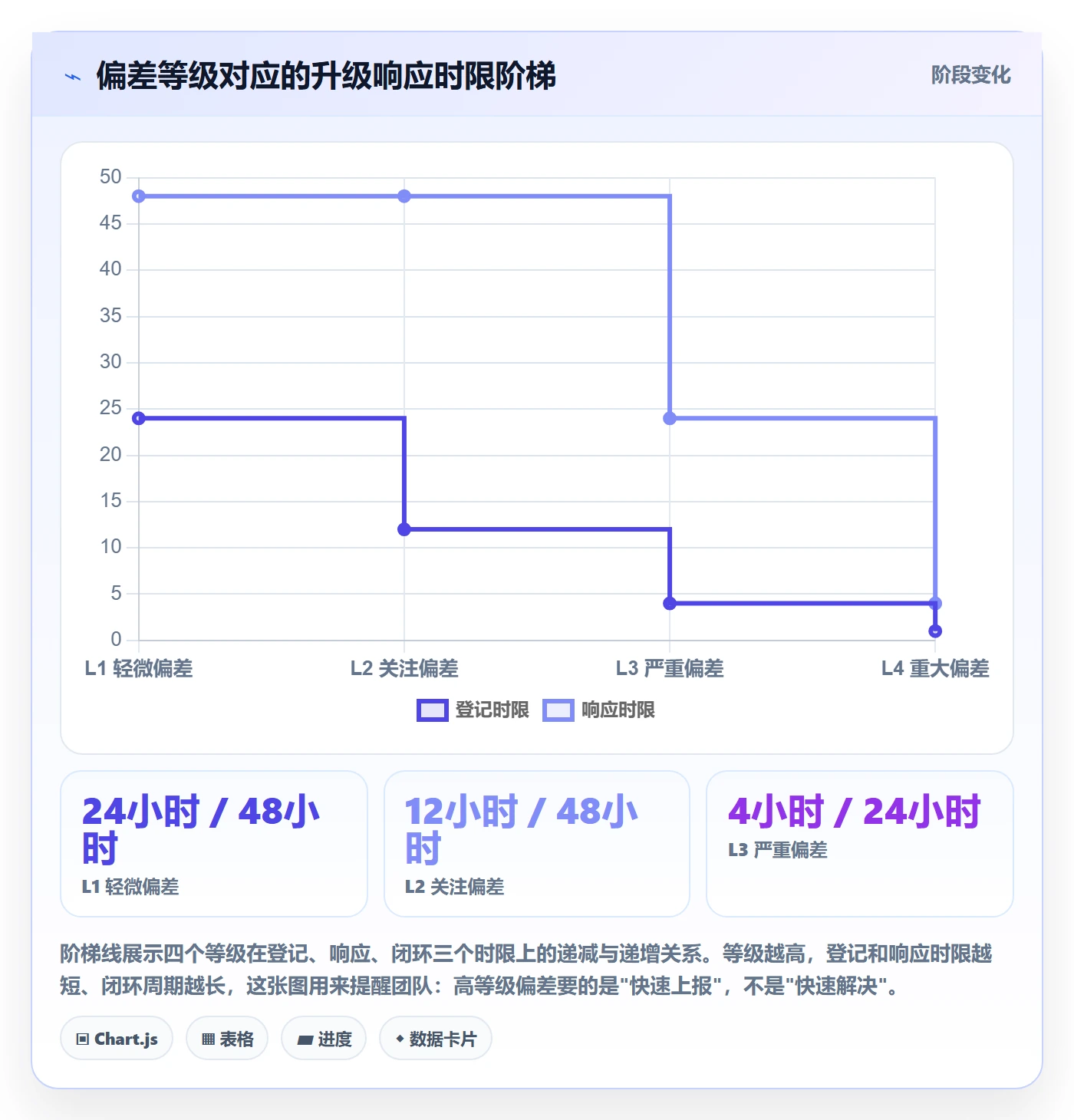The height and width of the screenshot is (1120, 1074).
Task: Click the 响应时限 data point at L3
Action: tap(670, 419)
